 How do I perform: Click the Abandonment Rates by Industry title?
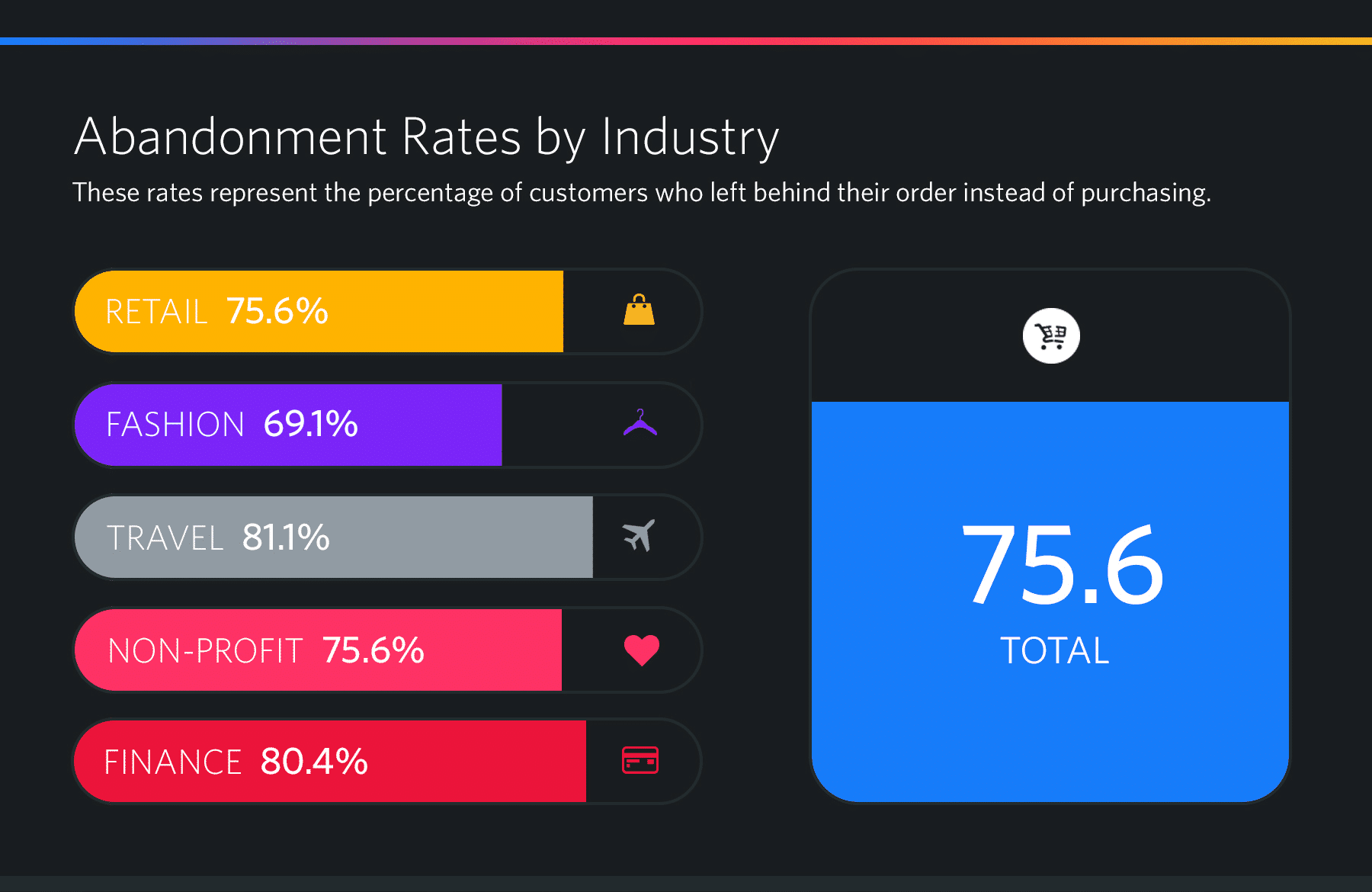pyautogui.click(x=426, y=137)
